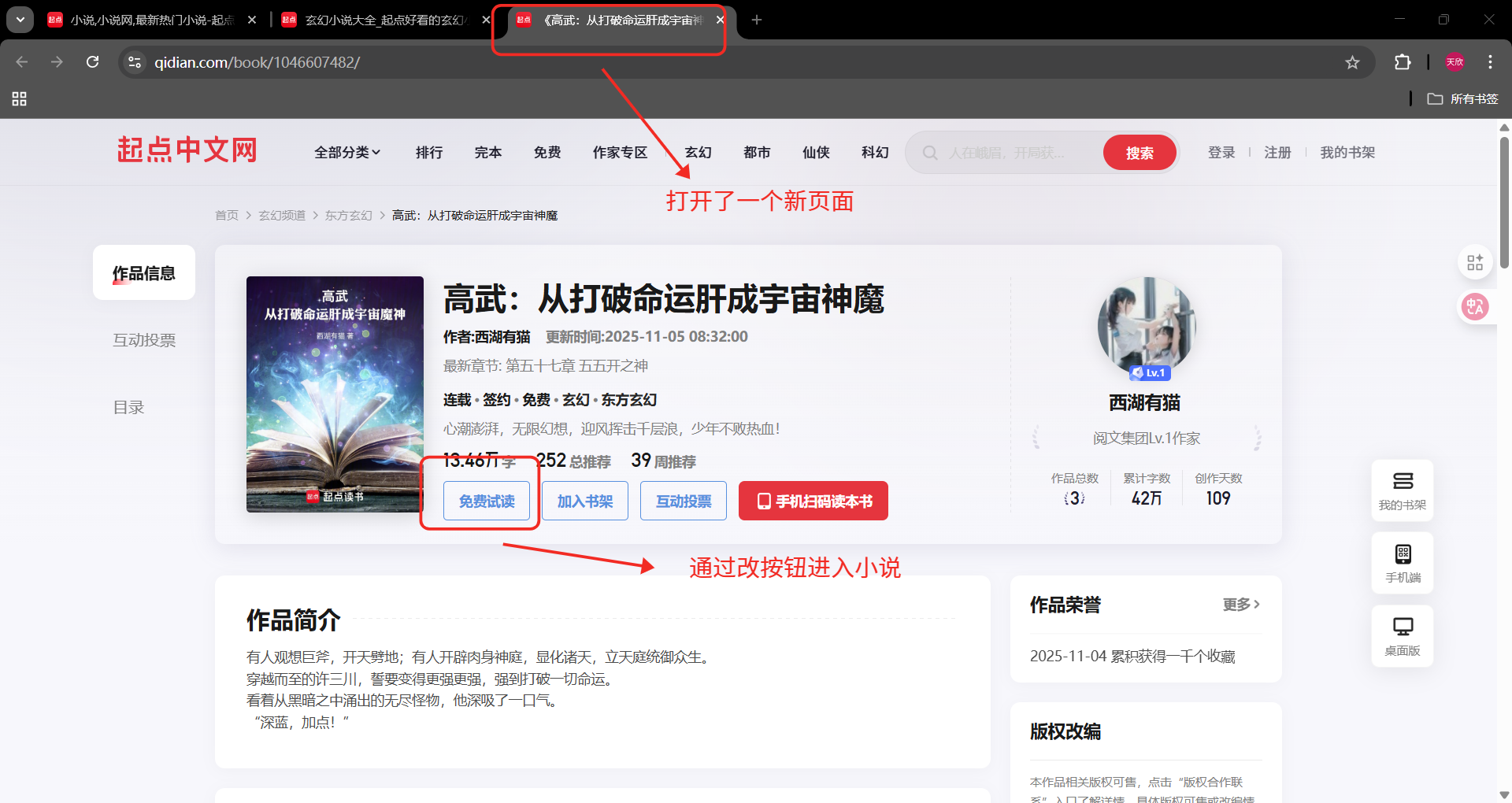This screenshot has width=1512, height=803.
Task: Expand the 全部分类 category dropdown
Action: (347, 153)
